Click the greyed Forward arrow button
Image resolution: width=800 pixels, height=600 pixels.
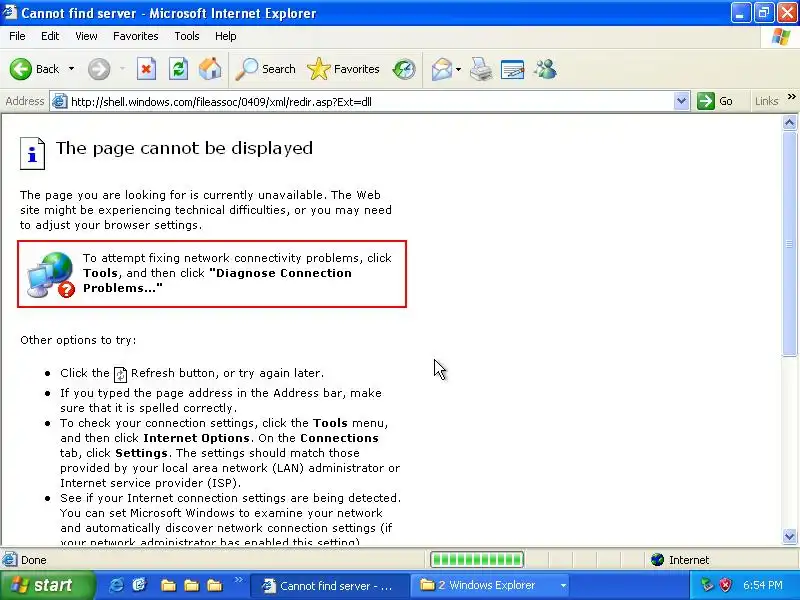98,69
